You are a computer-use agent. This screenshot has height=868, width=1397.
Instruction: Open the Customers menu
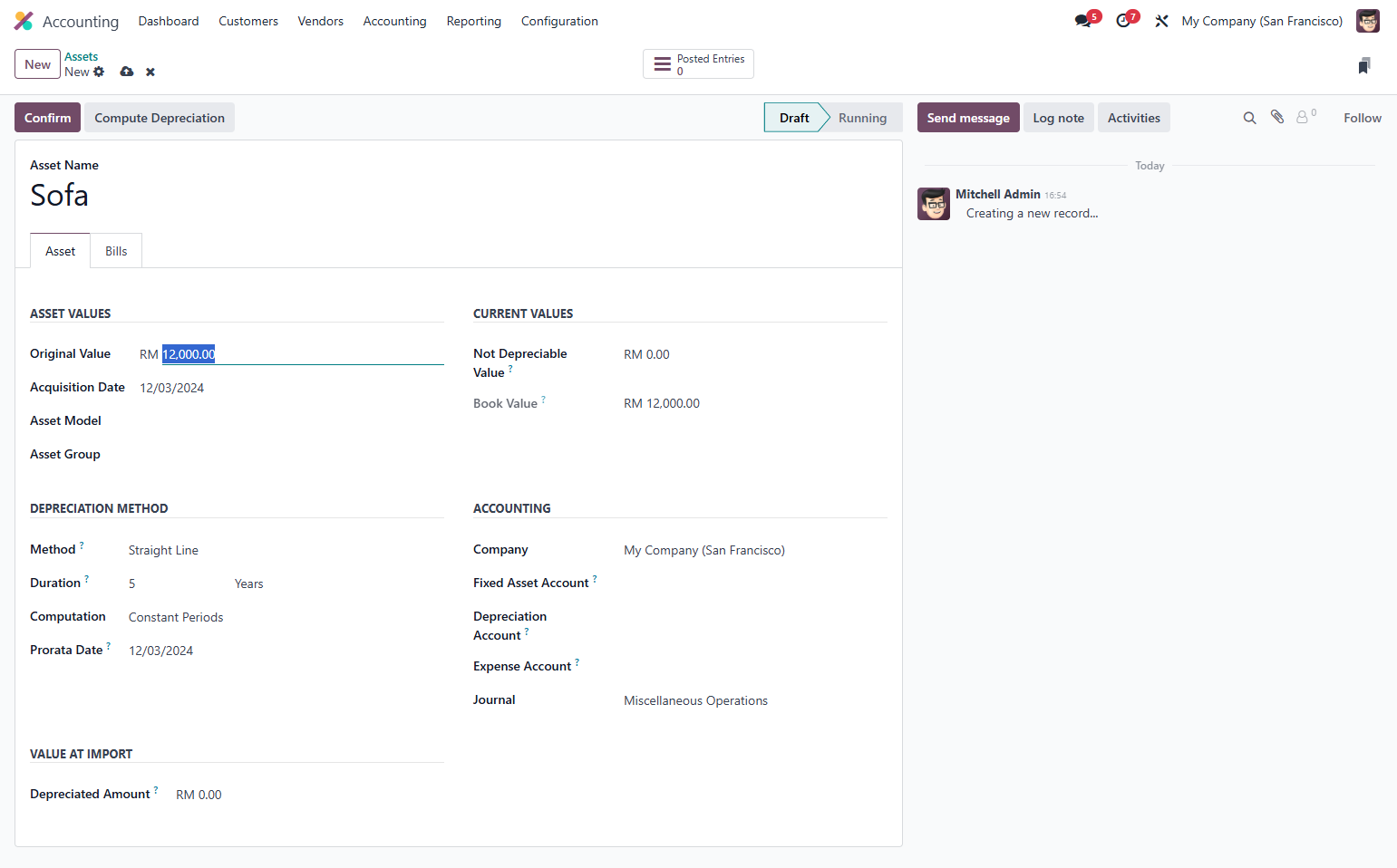click(248, 21)
